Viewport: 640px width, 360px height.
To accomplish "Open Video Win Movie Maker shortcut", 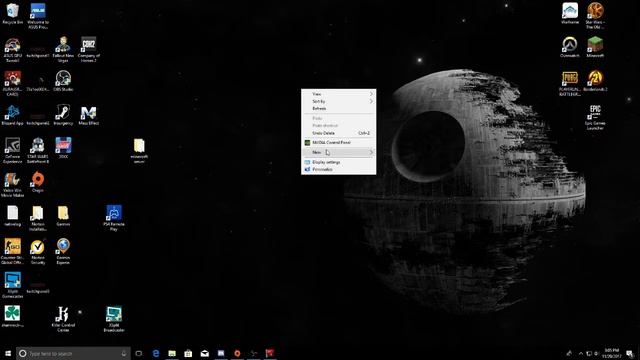I will [12, 184].
